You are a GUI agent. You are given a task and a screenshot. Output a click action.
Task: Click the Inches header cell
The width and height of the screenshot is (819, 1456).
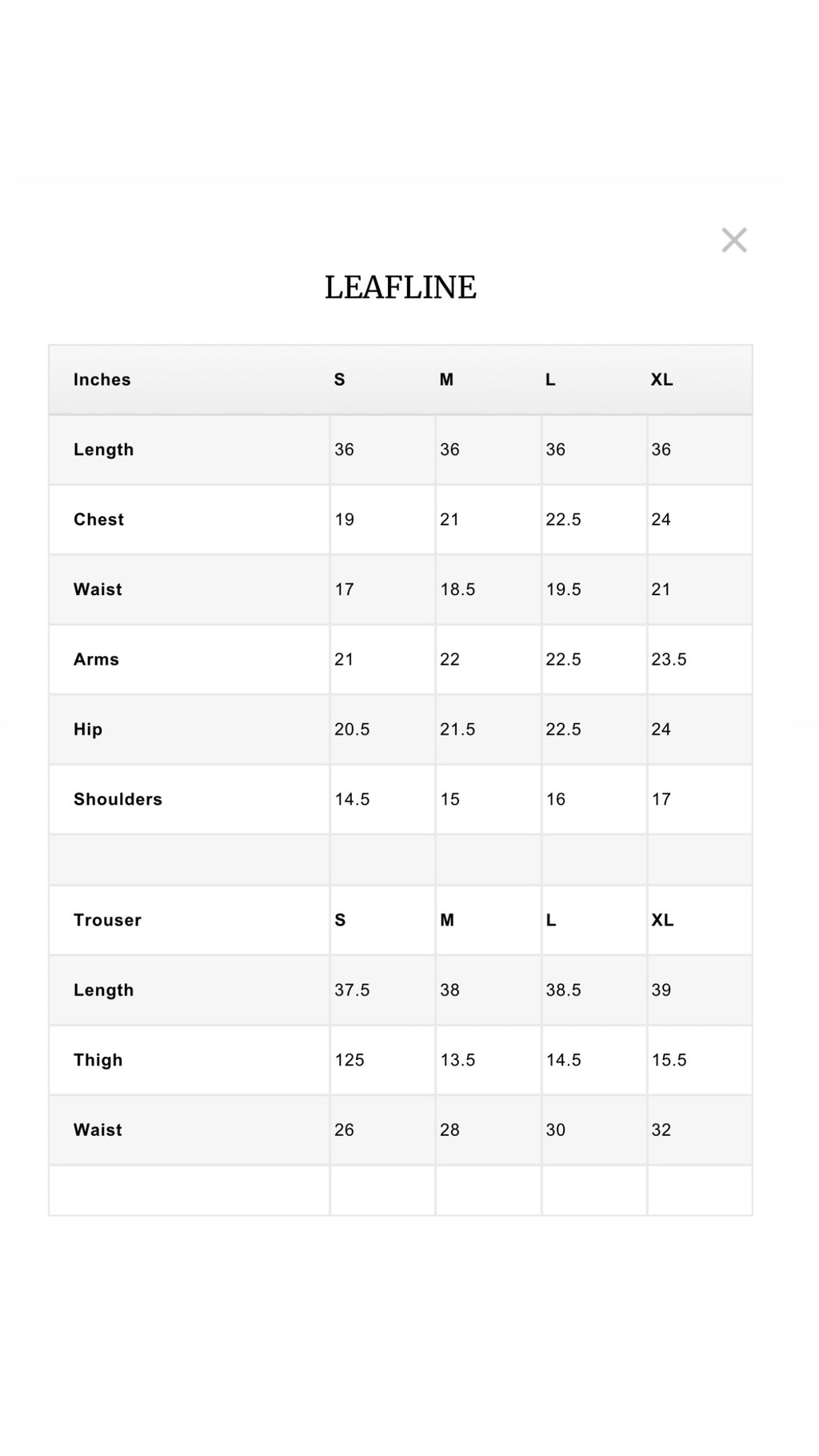[102, 380]
